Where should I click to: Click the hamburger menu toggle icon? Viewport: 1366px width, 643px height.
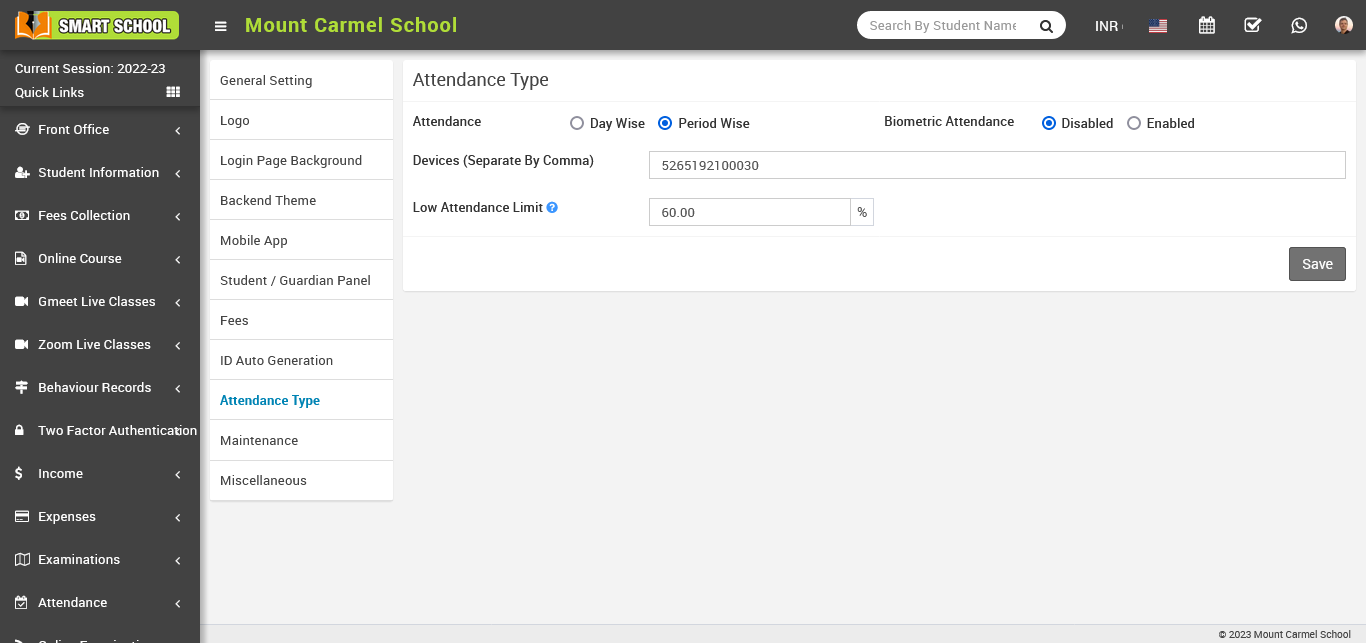pos(221,26)
